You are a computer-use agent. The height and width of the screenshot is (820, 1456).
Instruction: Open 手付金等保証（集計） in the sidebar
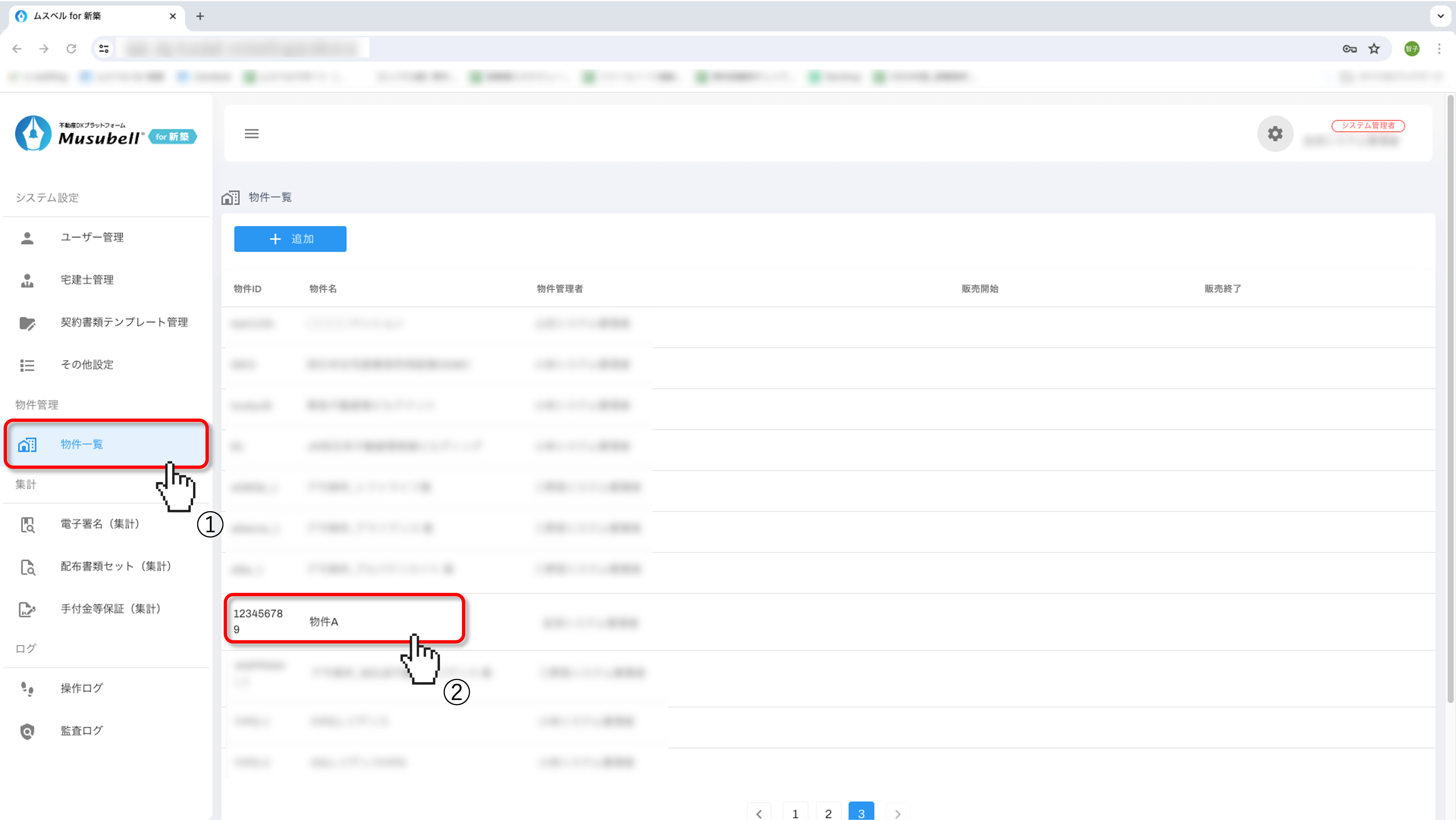pyautogui.click(x=110, y=609)
